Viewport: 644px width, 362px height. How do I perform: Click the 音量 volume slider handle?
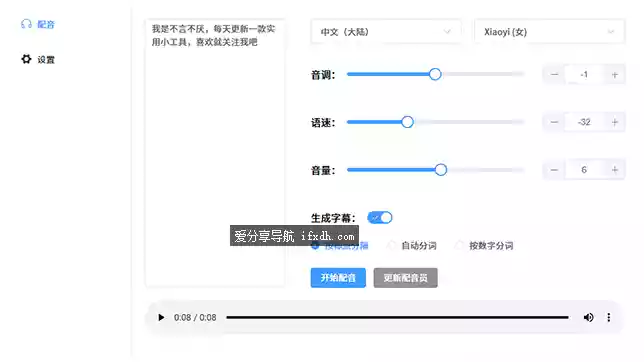click(441, 170)
